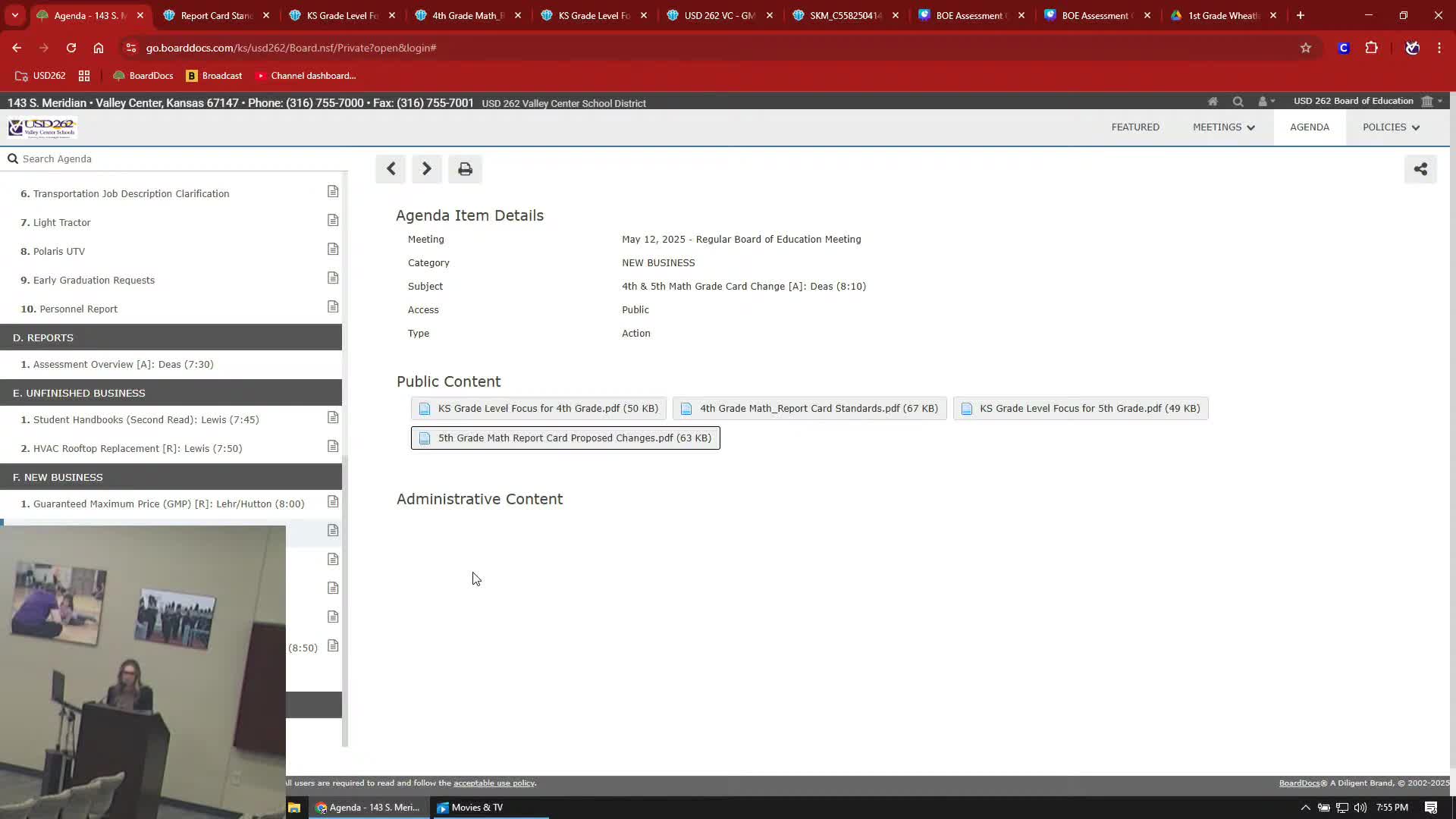
Task: Select Early Graduation Requests agenda item
Action: tap(94, 281)
